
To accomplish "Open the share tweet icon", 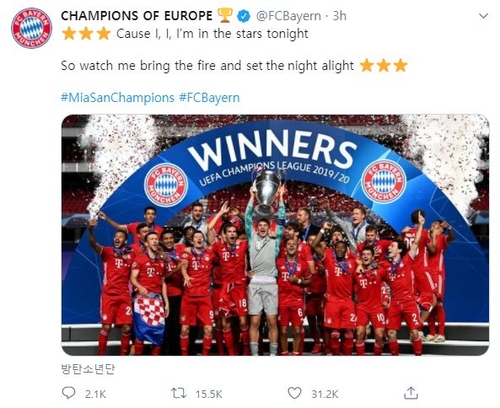I will tap(411, 393).
